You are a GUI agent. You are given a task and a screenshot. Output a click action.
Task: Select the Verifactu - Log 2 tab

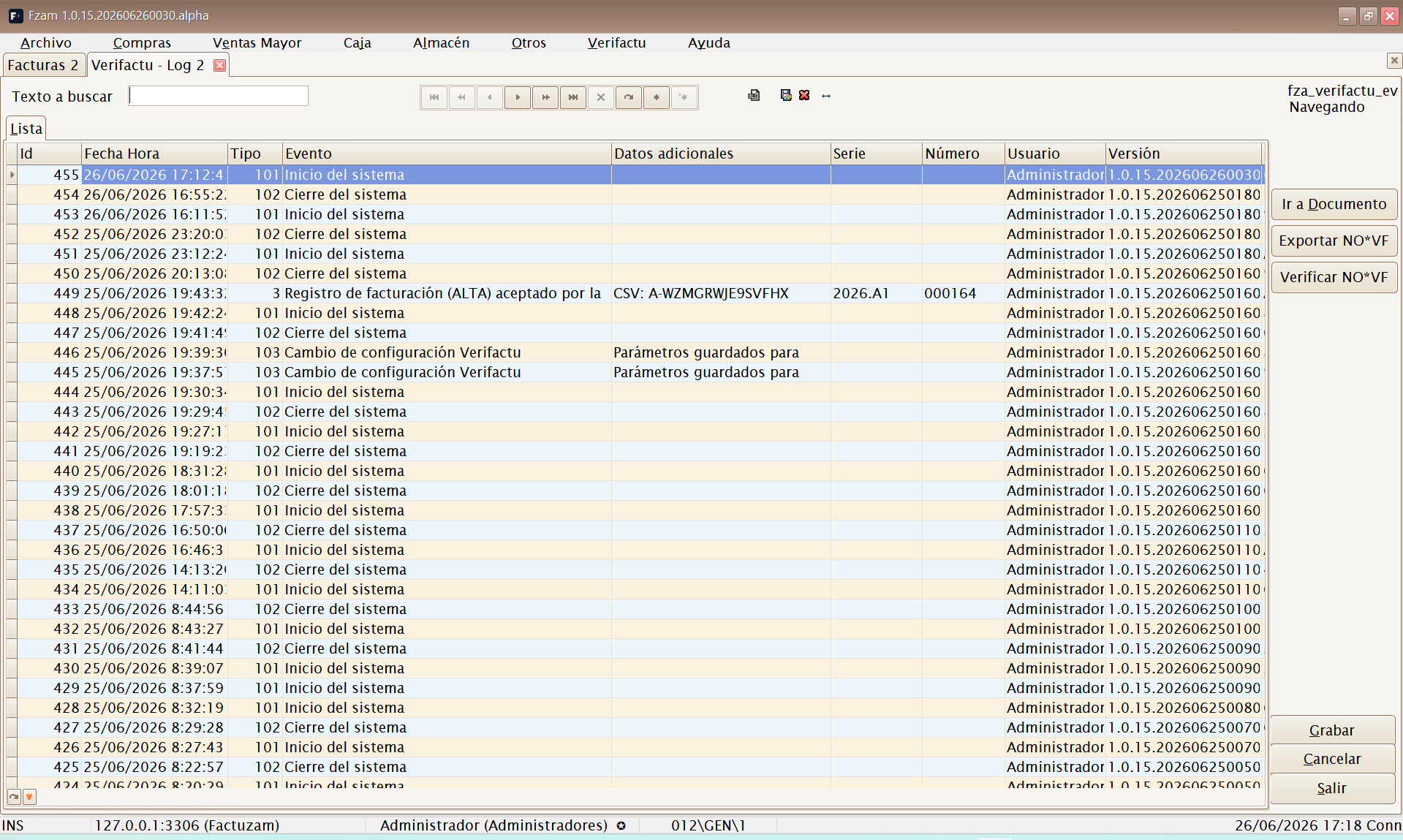(x=148, y=65)
